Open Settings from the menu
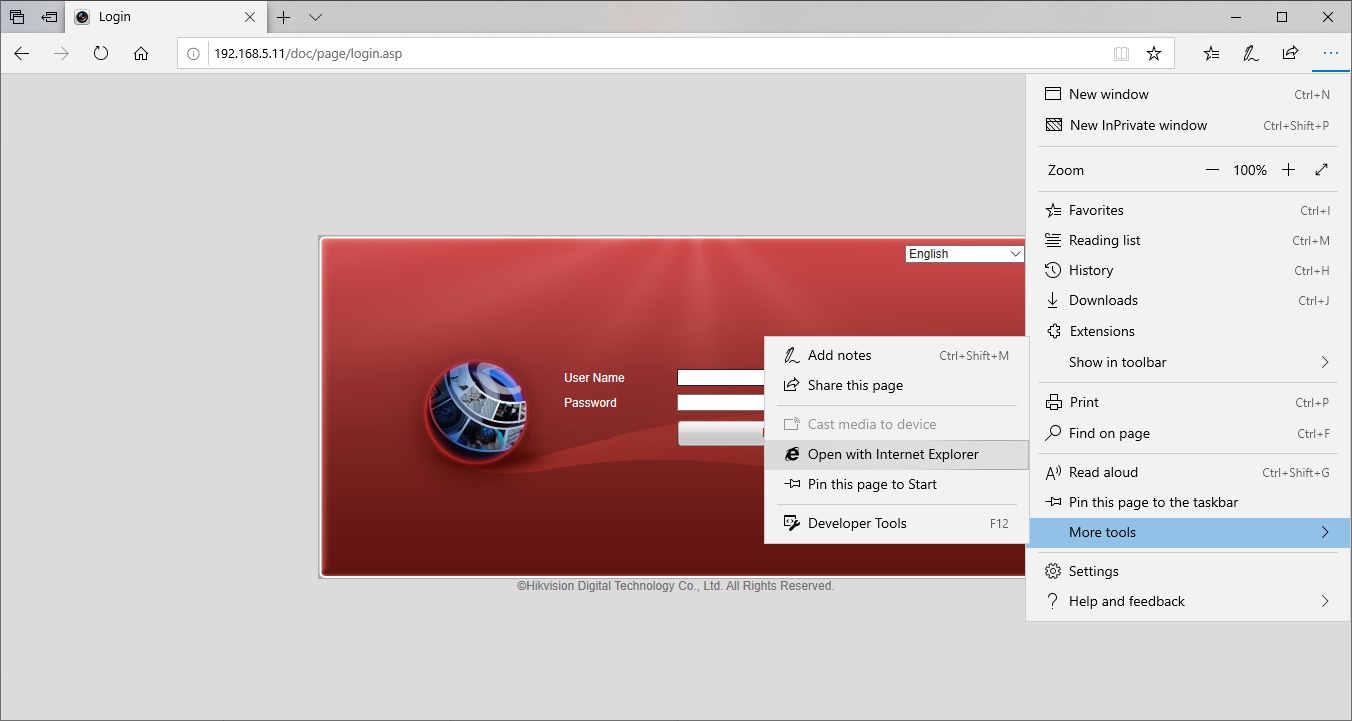Viewport: 1352px width, 721px height. point(1189,571)
